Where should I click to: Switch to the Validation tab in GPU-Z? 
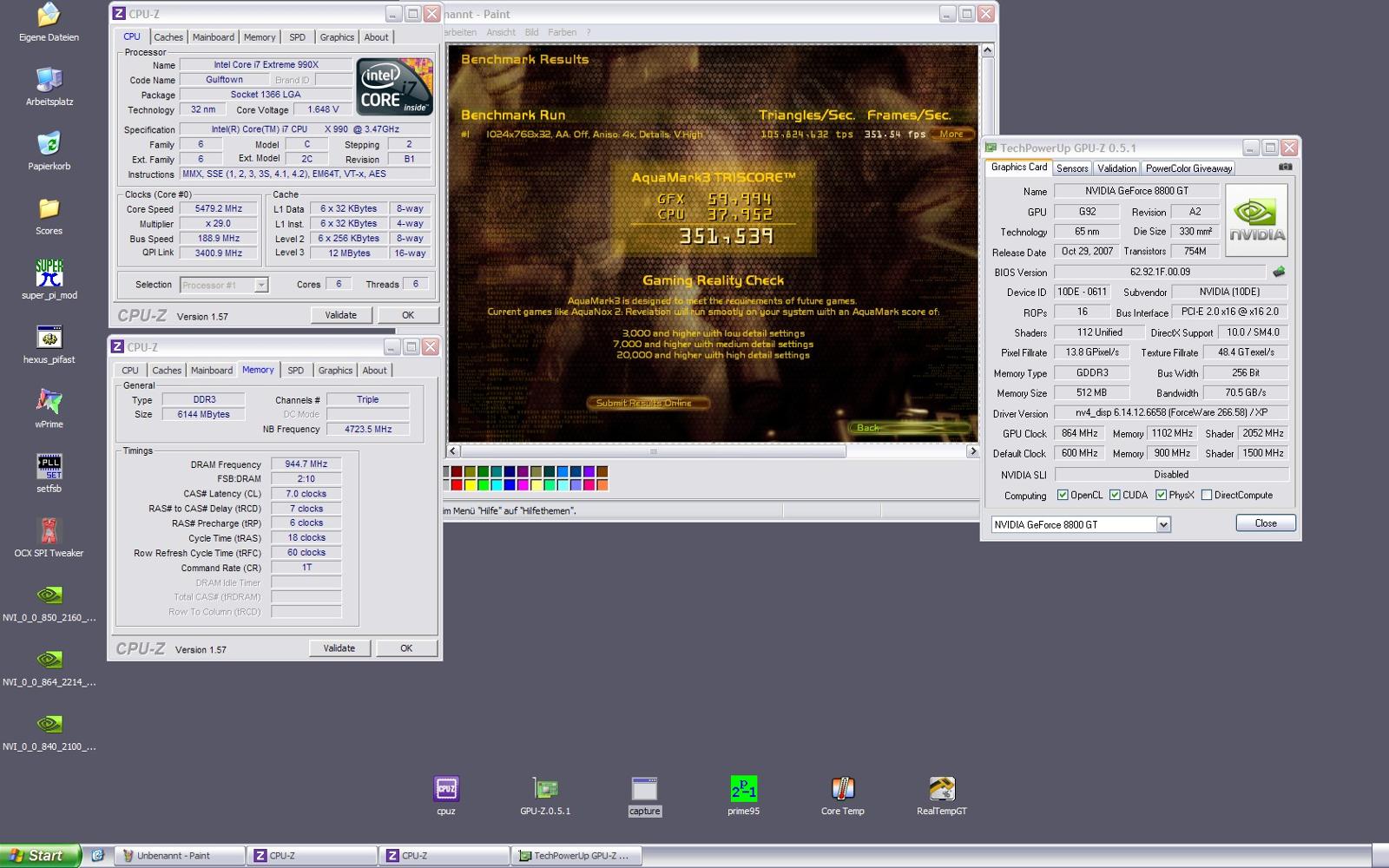coord(1116,168)
